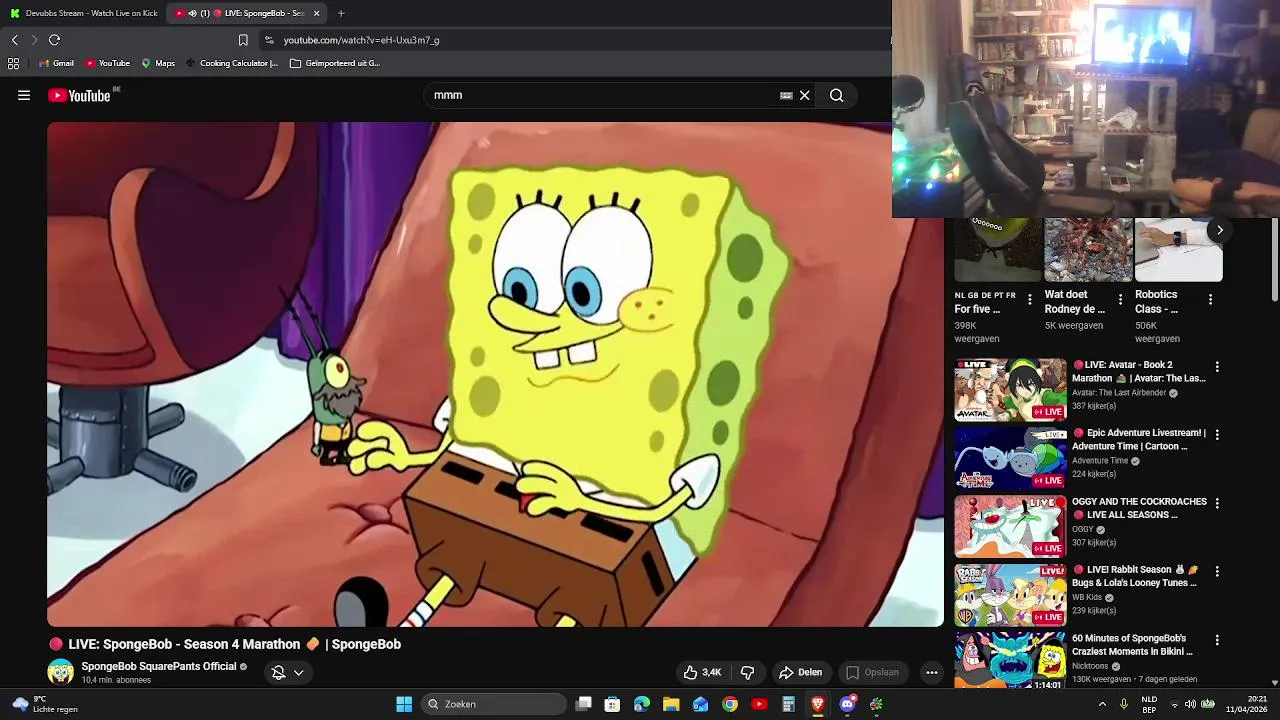Open options for the For five short
The height and width of the screenshot is (720, 1280).
[1029, 299]
